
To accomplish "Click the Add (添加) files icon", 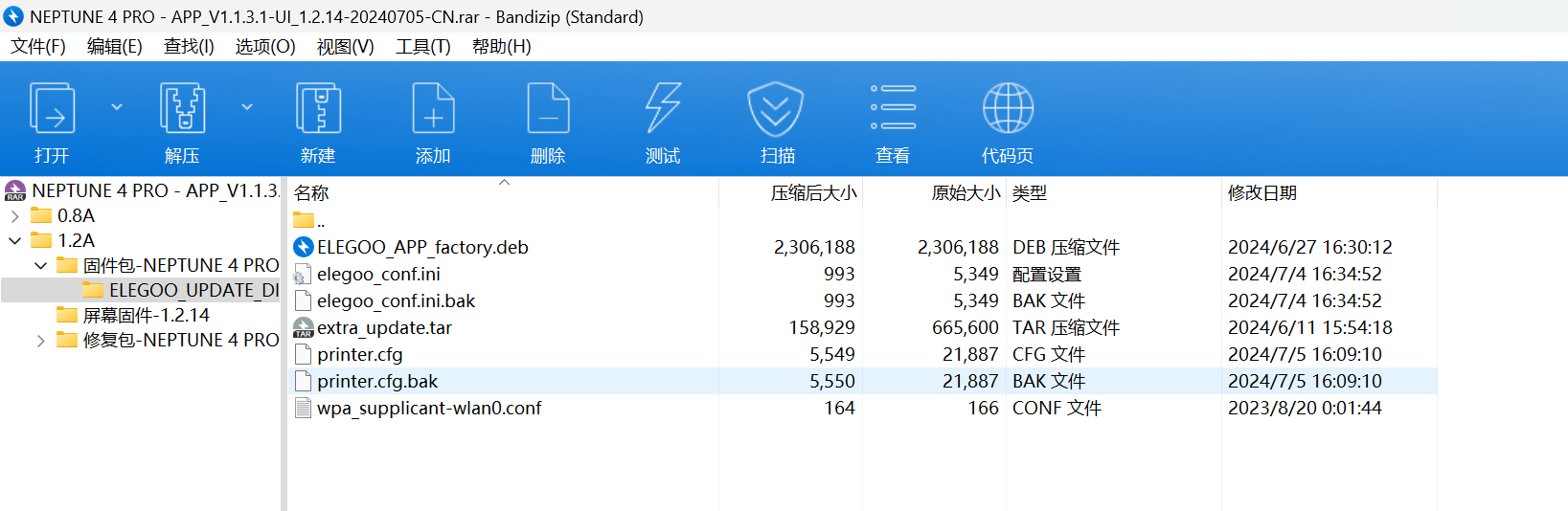I will tap(433, 108).
